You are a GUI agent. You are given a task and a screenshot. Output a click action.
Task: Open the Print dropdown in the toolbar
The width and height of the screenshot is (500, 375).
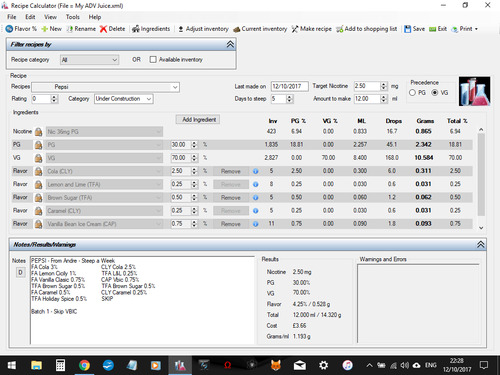[464, 29]
